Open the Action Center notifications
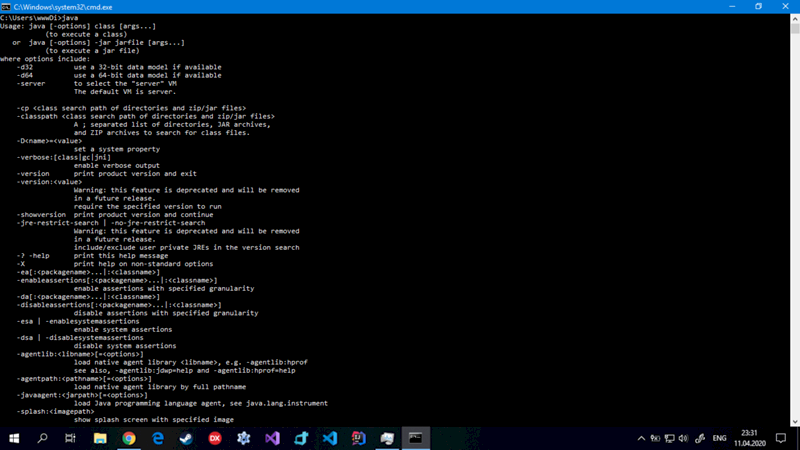Viewport: 800px width, 450px height. [x=782, y=438]
